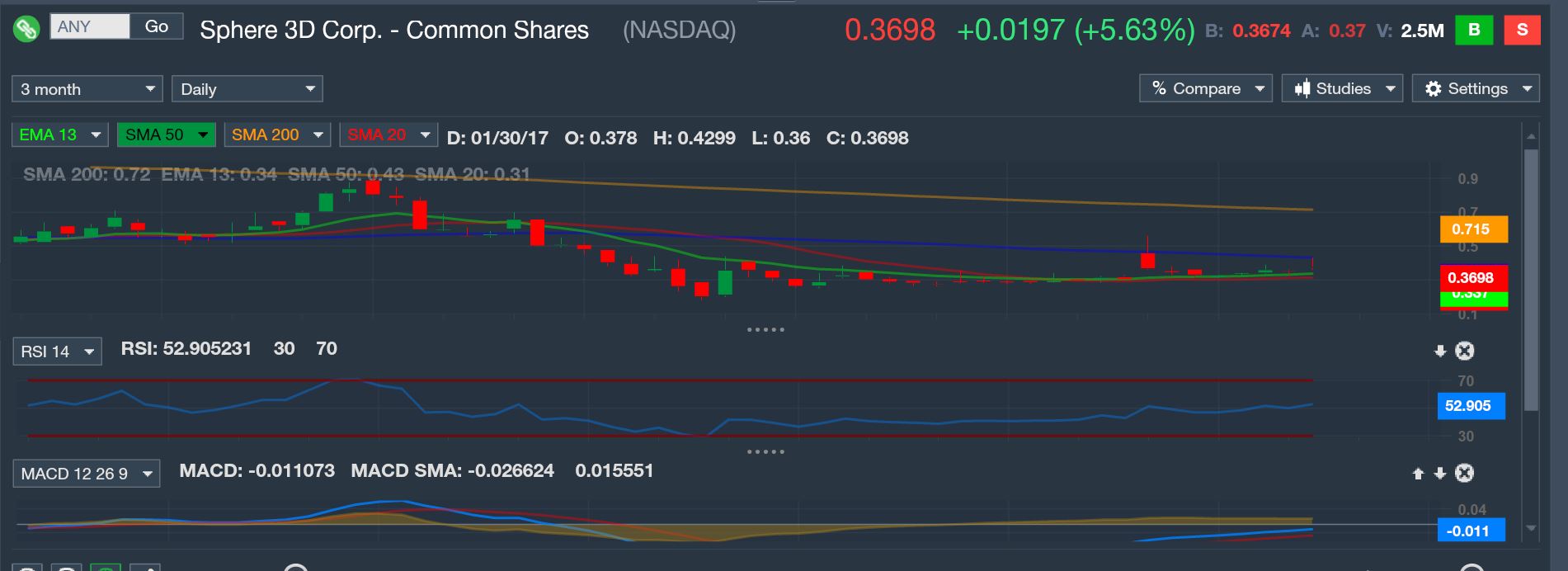1568x571 pixels.
Task: Click the +0.0197 (+5.63%) change text
Action: 1076,31
